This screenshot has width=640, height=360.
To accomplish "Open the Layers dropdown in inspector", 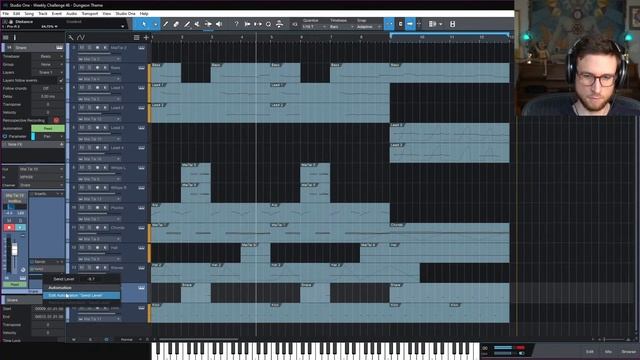I will click(x=48, y=72).
